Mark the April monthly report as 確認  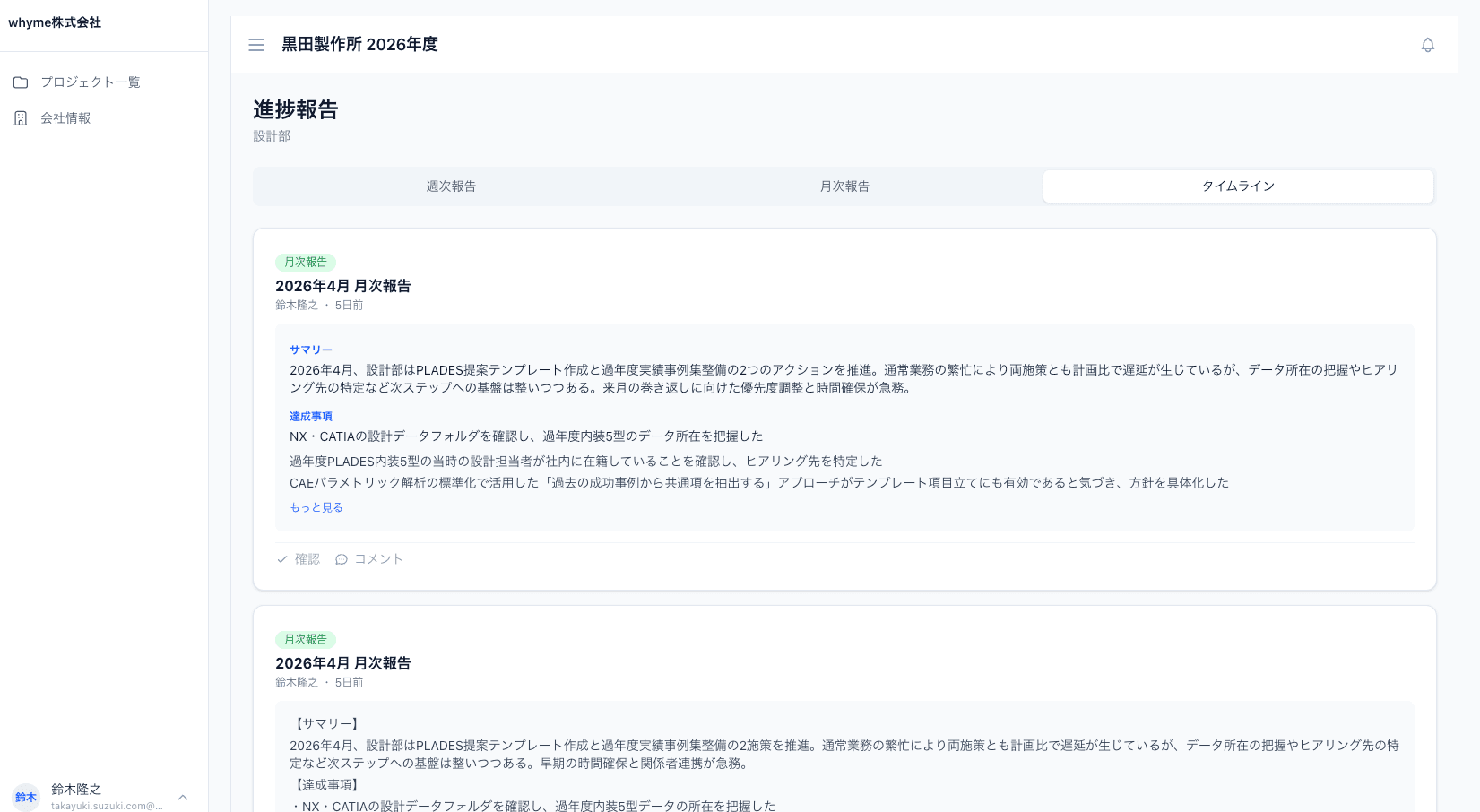(x=298, y=558)
